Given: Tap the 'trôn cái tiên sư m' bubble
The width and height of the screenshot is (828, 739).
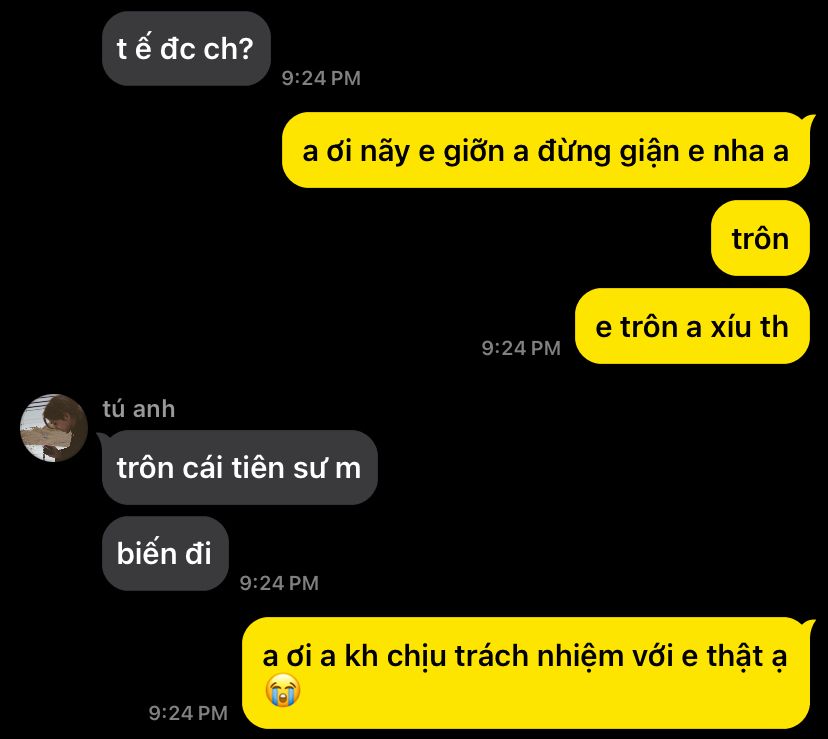Looking at the screenshot, I should (240, 467).
